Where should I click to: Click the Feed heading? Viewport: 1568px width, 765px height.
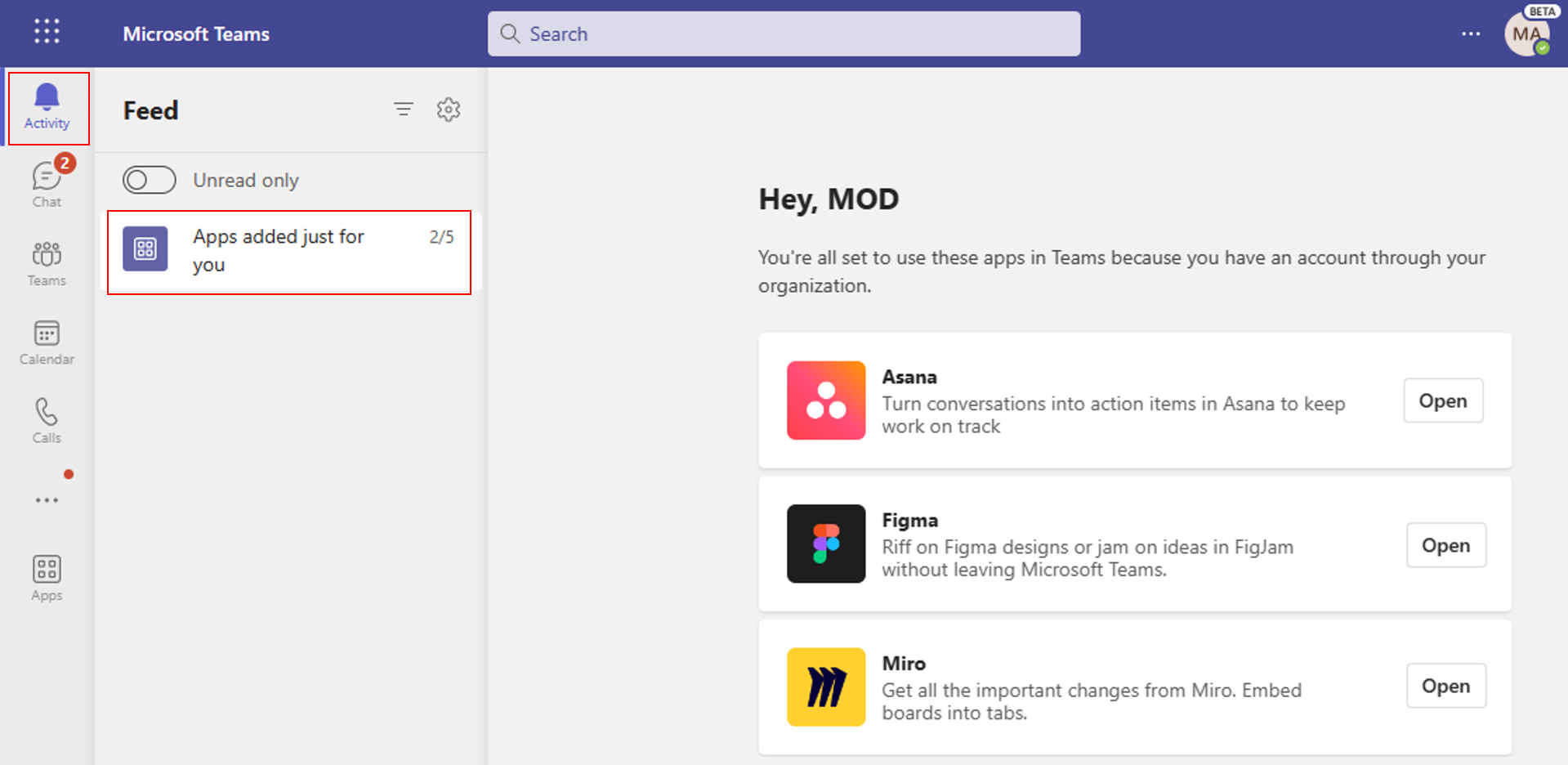(x=150, y=110)
